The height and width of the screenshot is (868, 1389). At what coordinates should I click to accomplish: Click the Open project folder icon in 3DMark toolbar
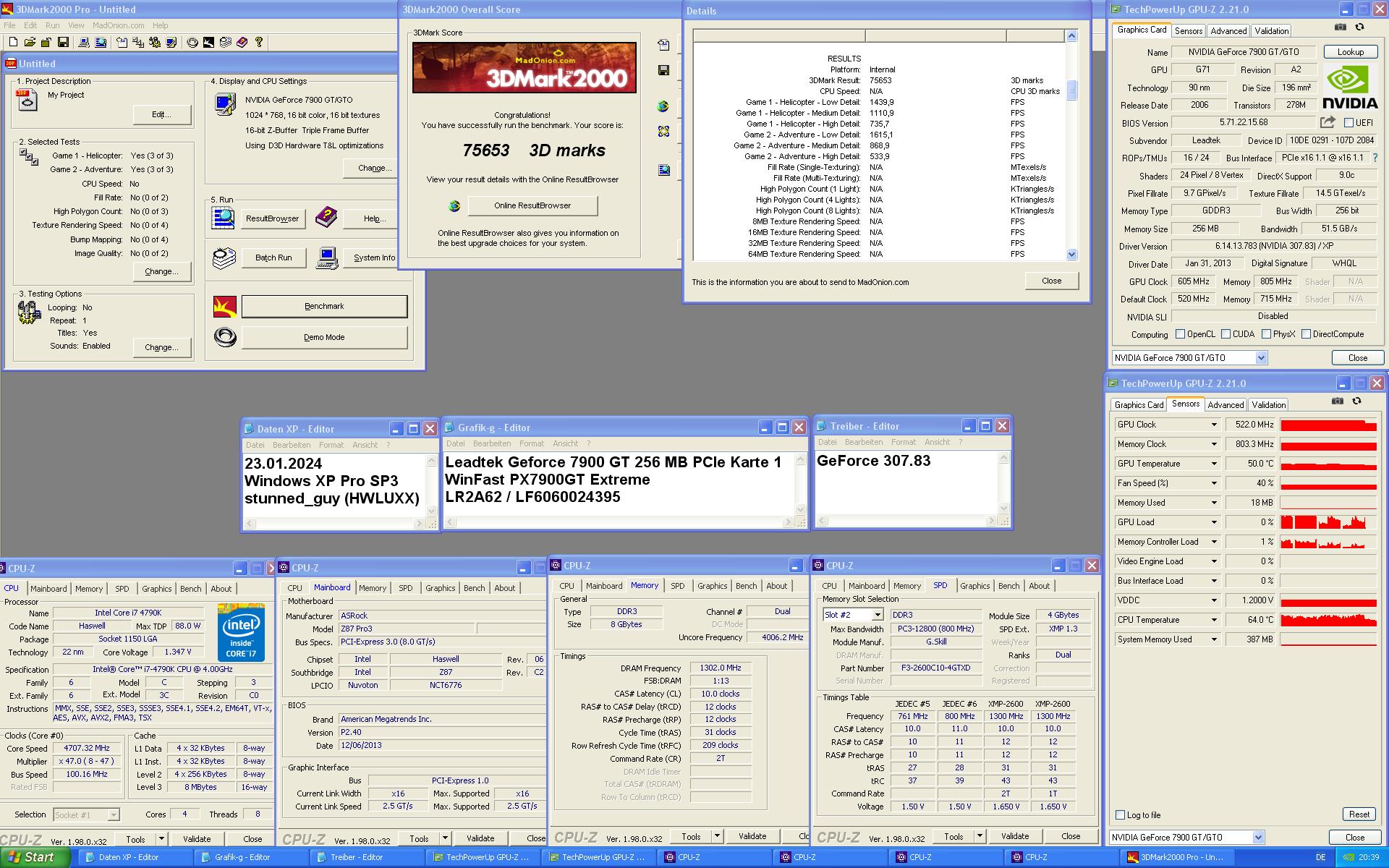coord(30,43)
